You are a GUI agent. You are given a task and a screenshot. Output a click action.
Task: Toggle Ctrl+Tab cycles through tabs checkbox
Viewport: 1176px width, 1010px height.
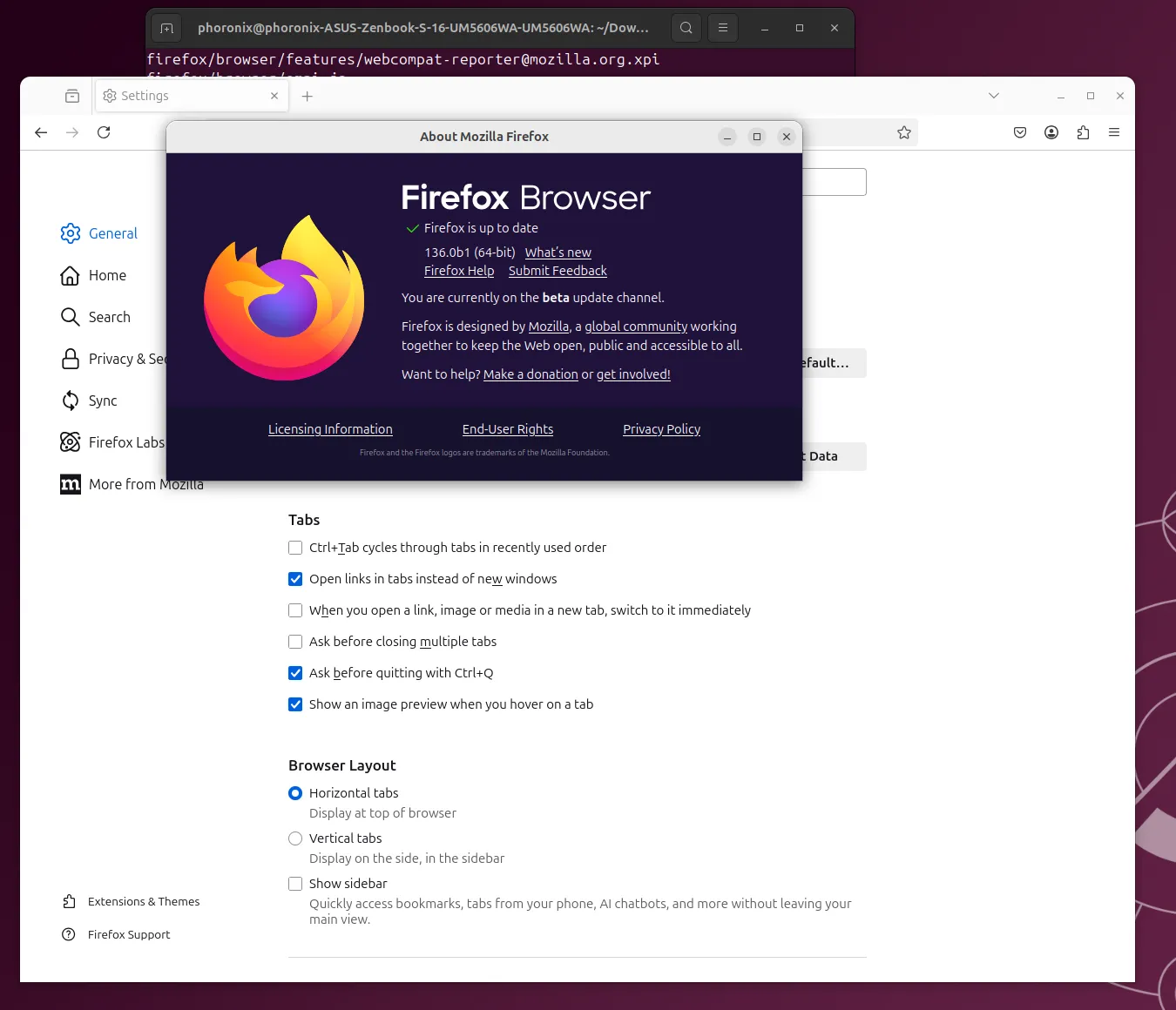click(x=295, y=548)
